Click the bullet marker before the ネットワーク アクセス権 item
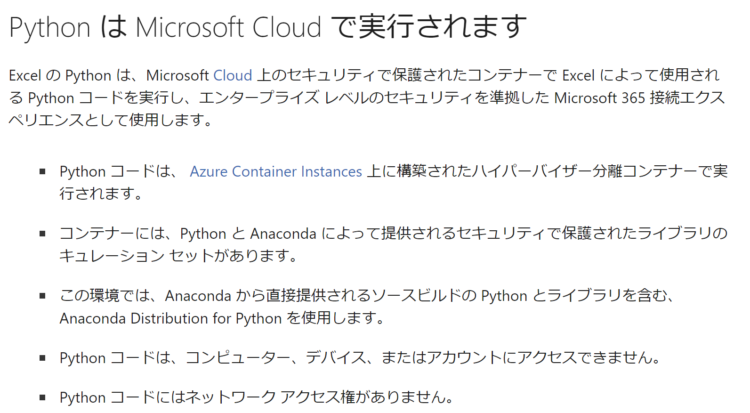Viewport: 750px width, 413px height. coord(43,397)
